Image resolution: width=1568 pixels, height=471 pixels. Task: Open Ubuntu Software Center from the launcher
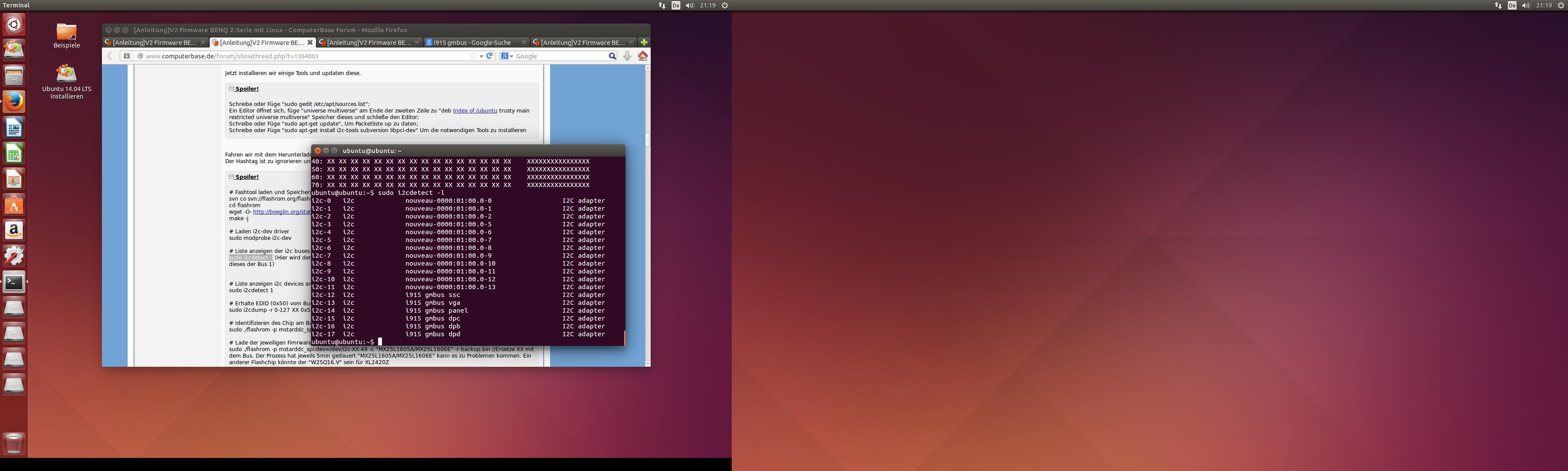pyautogui.click(x=14, y=205)
